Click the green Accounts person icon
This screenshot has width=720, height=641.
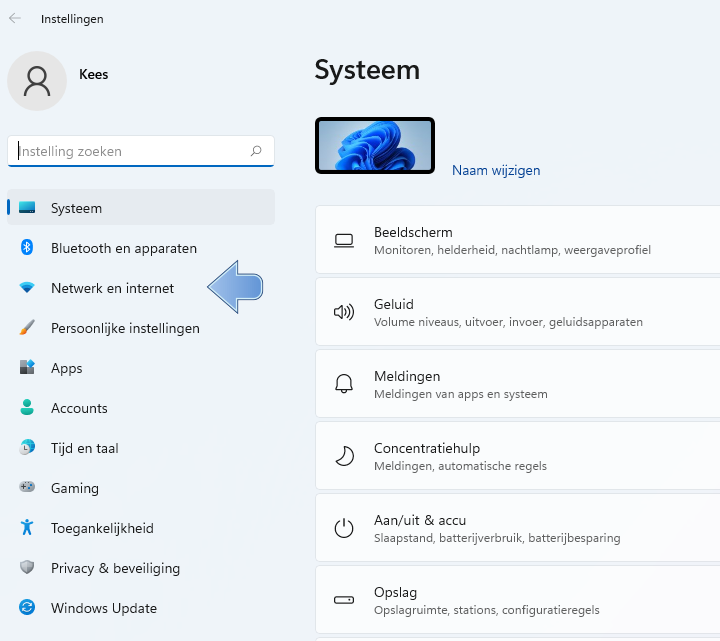[x=27, y=407]
